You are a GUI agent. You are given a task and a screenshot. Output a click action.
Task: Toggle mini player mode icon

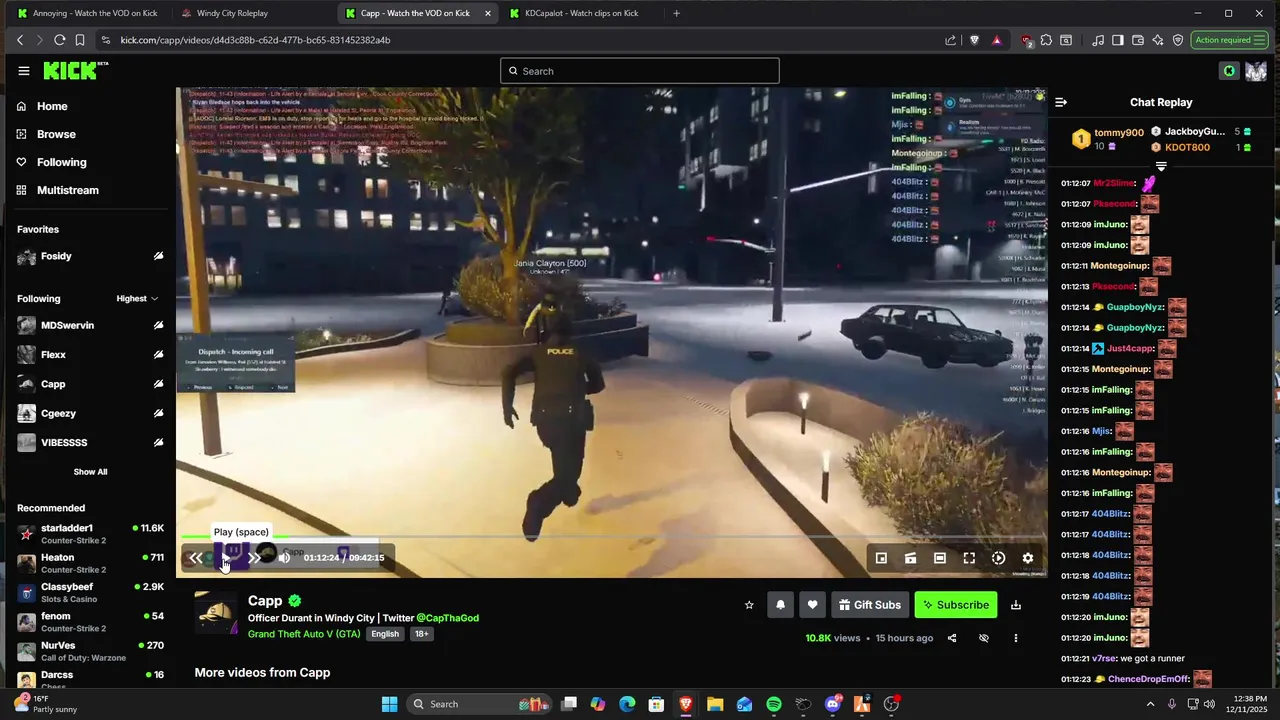pos(881,558)
